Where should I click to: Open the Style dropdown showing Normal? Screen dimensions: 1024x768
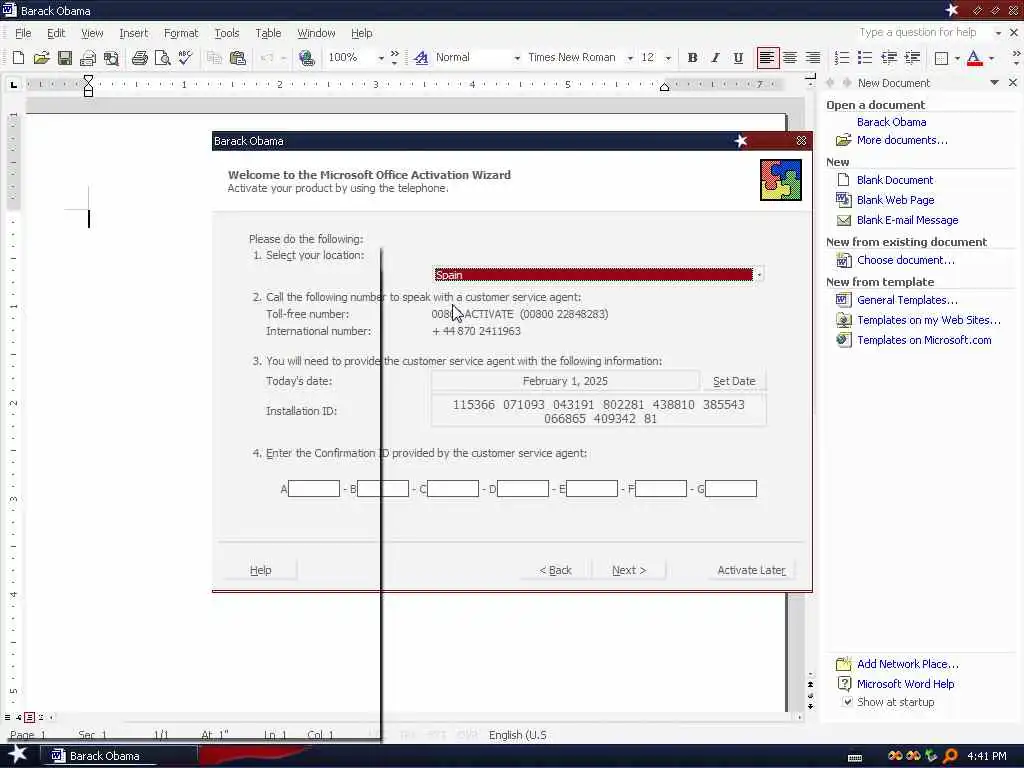click(x=517, y=58)
